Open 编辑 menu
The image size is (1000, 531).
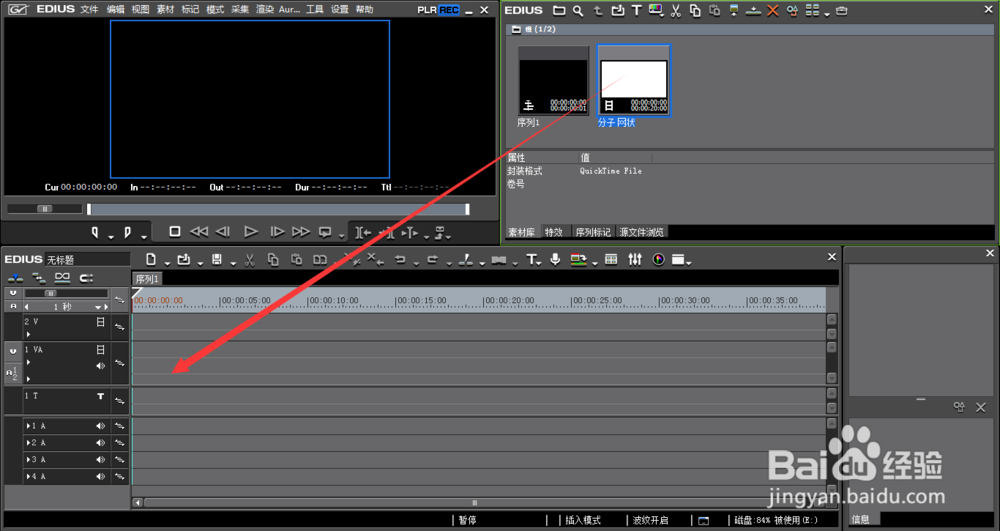[x=115, y=10]
